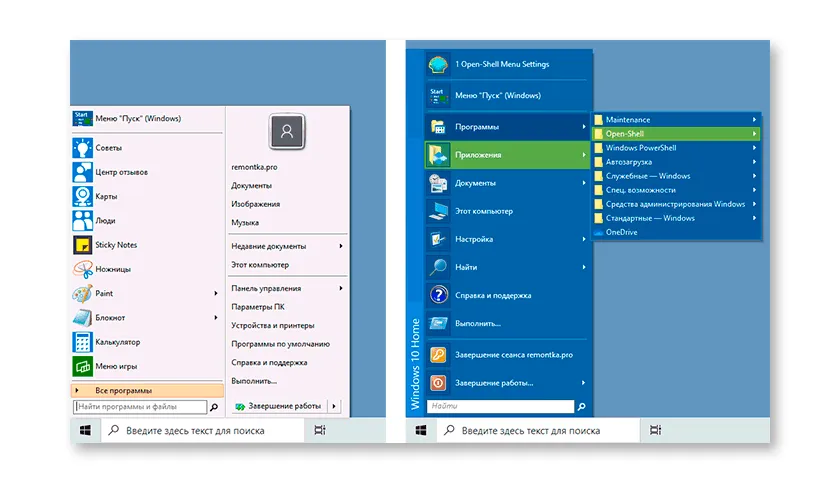Screen dimensions: 840x484
Task: Open Параметры ПК in left menu
Action: [x=258, y=307]
